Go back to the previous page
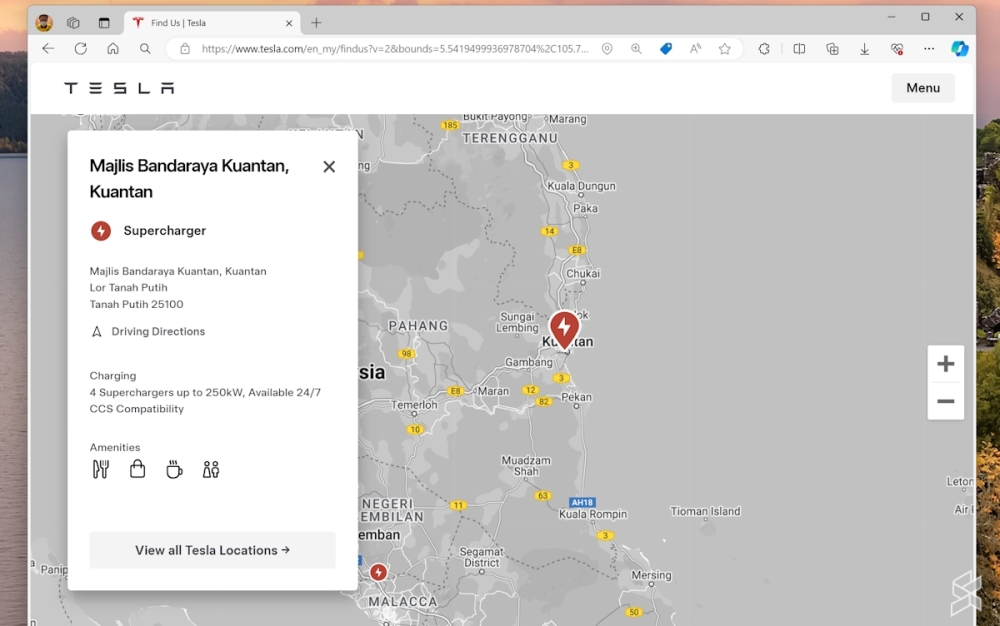 tap(48, 48)
